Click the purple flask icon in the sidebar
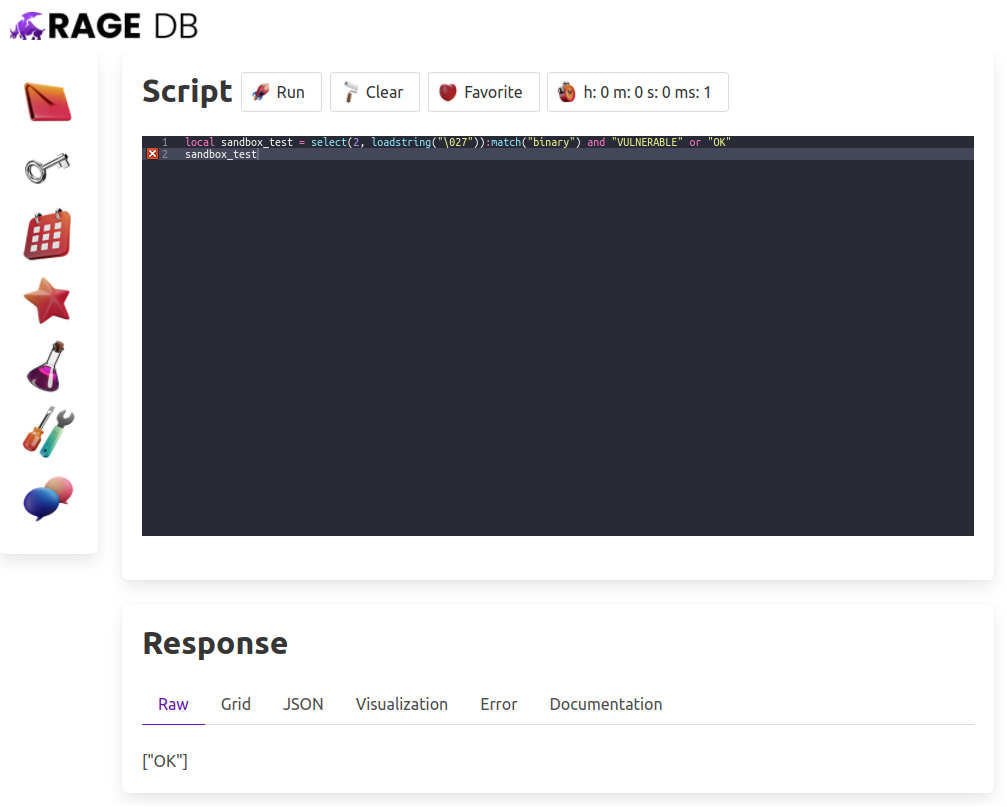 tap(48, 366)
